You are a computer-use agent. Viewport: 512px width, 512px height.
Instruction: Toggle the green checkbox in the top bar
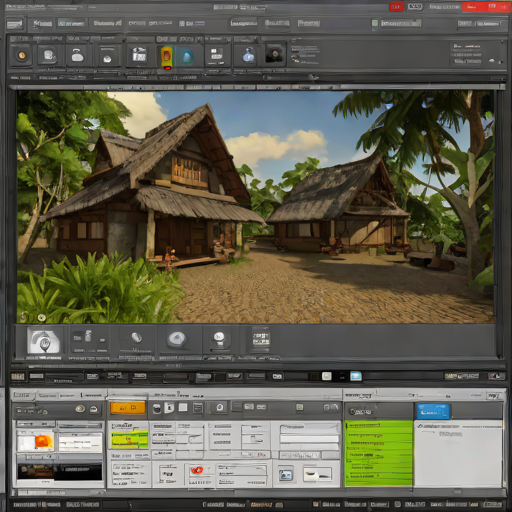coord(375,23)
